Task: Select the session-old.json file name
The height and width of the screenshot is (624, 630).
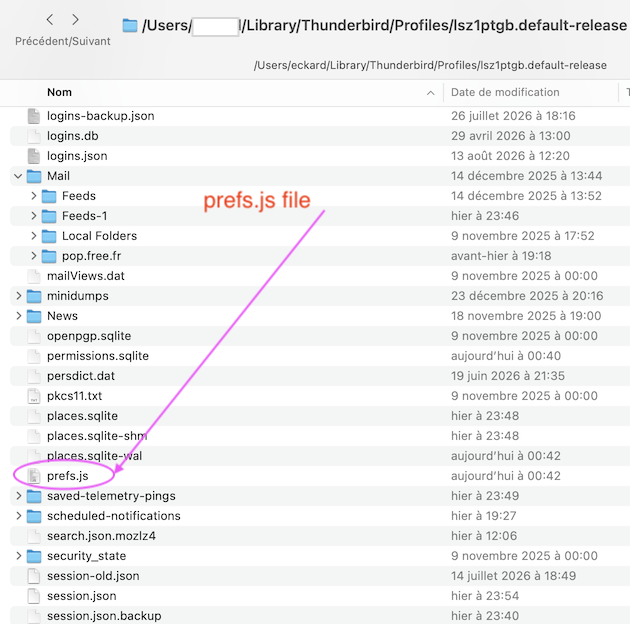Action: tap(93, 576)
